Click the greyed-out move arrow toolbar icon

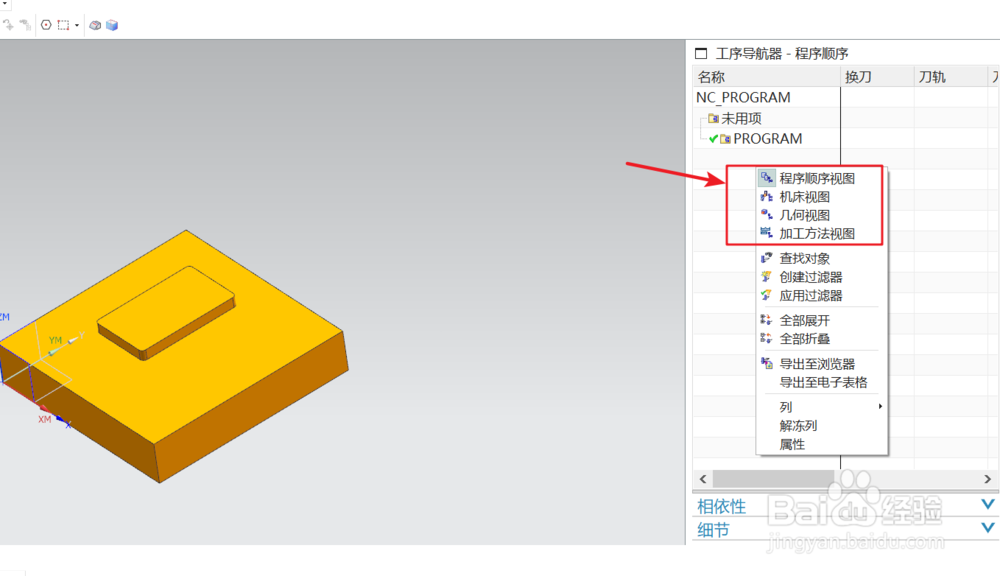tap(8, 25)
